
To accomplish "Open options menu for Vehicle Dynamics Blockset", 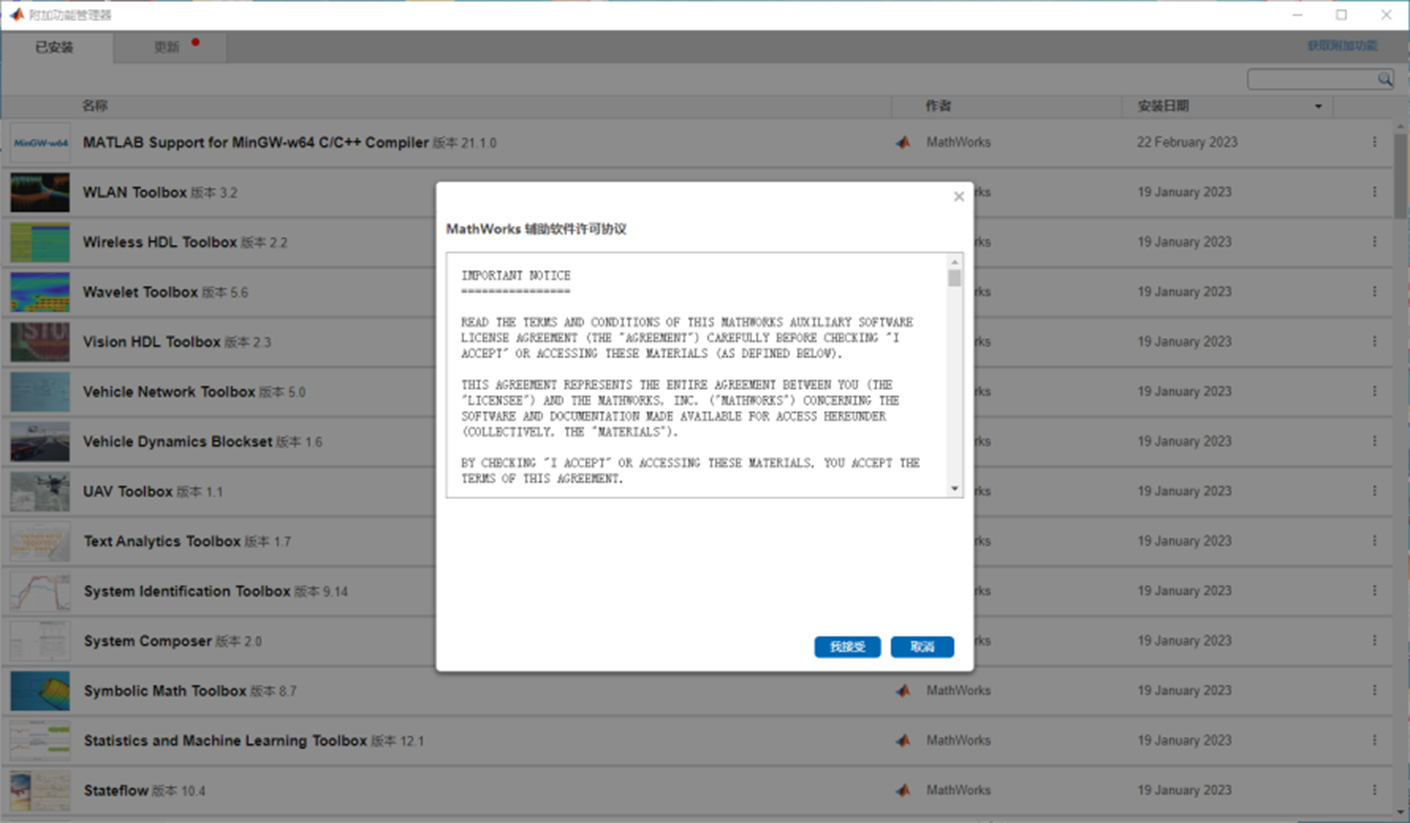I will (1375, 441).
